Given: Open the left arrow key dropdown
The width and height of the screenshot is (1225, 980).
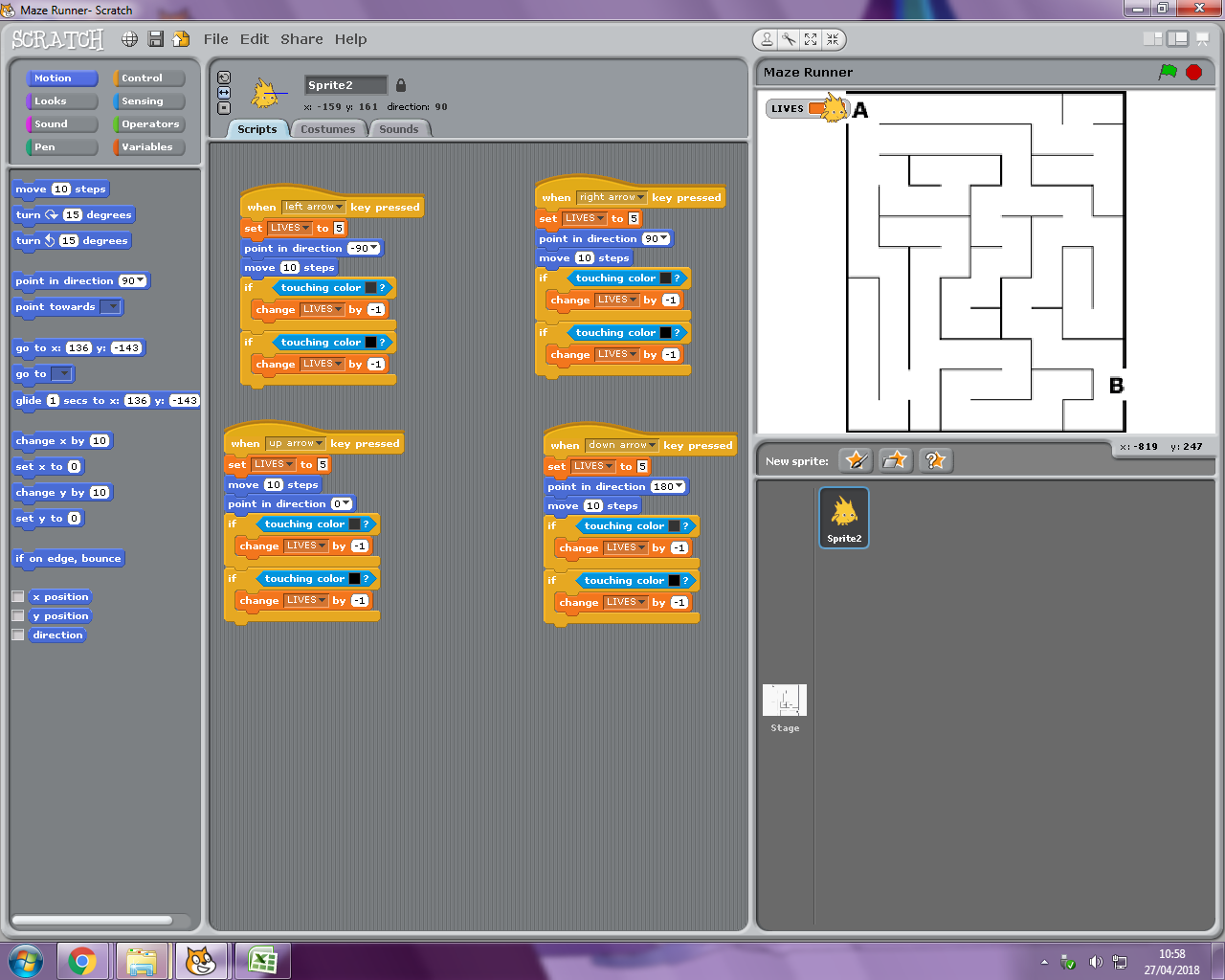Looking at the screenshot, I should click(x=341, y=207).
